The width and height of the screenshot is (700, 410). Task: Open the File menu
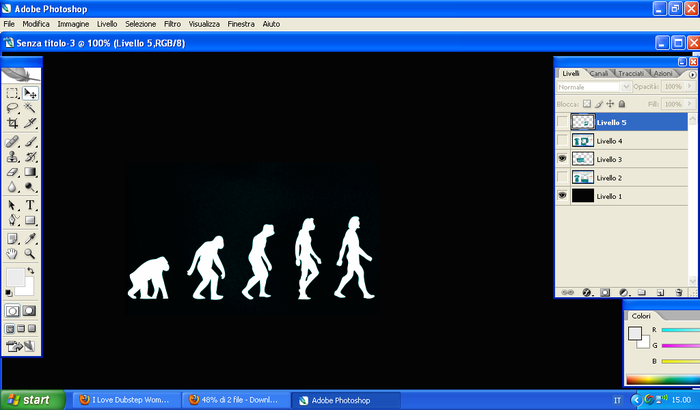[9, 24]
